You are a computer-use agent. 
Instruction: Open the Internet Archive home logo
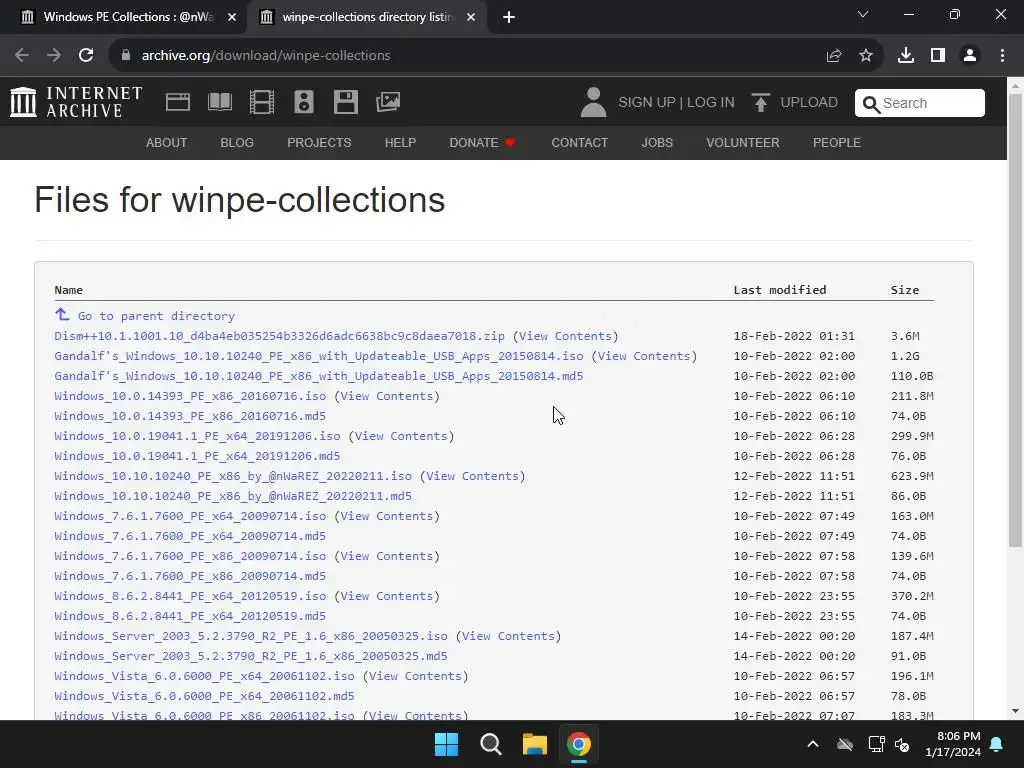point(76,103)
